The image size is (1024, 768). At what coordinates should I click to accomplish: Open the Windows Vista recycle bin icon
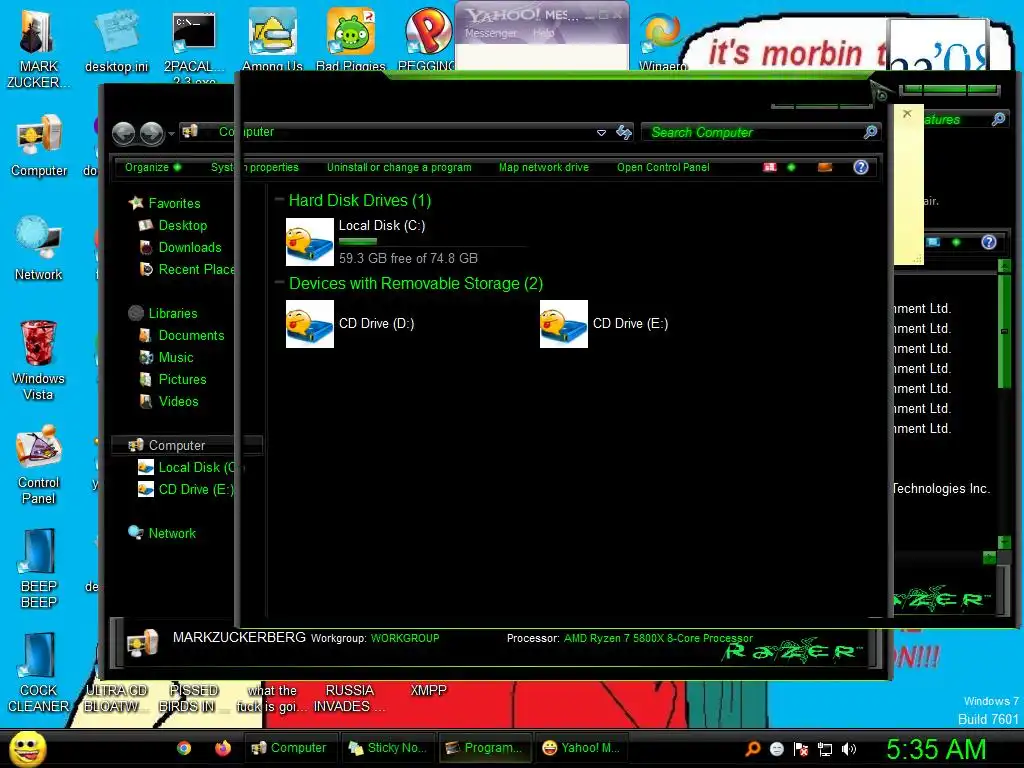39,360
